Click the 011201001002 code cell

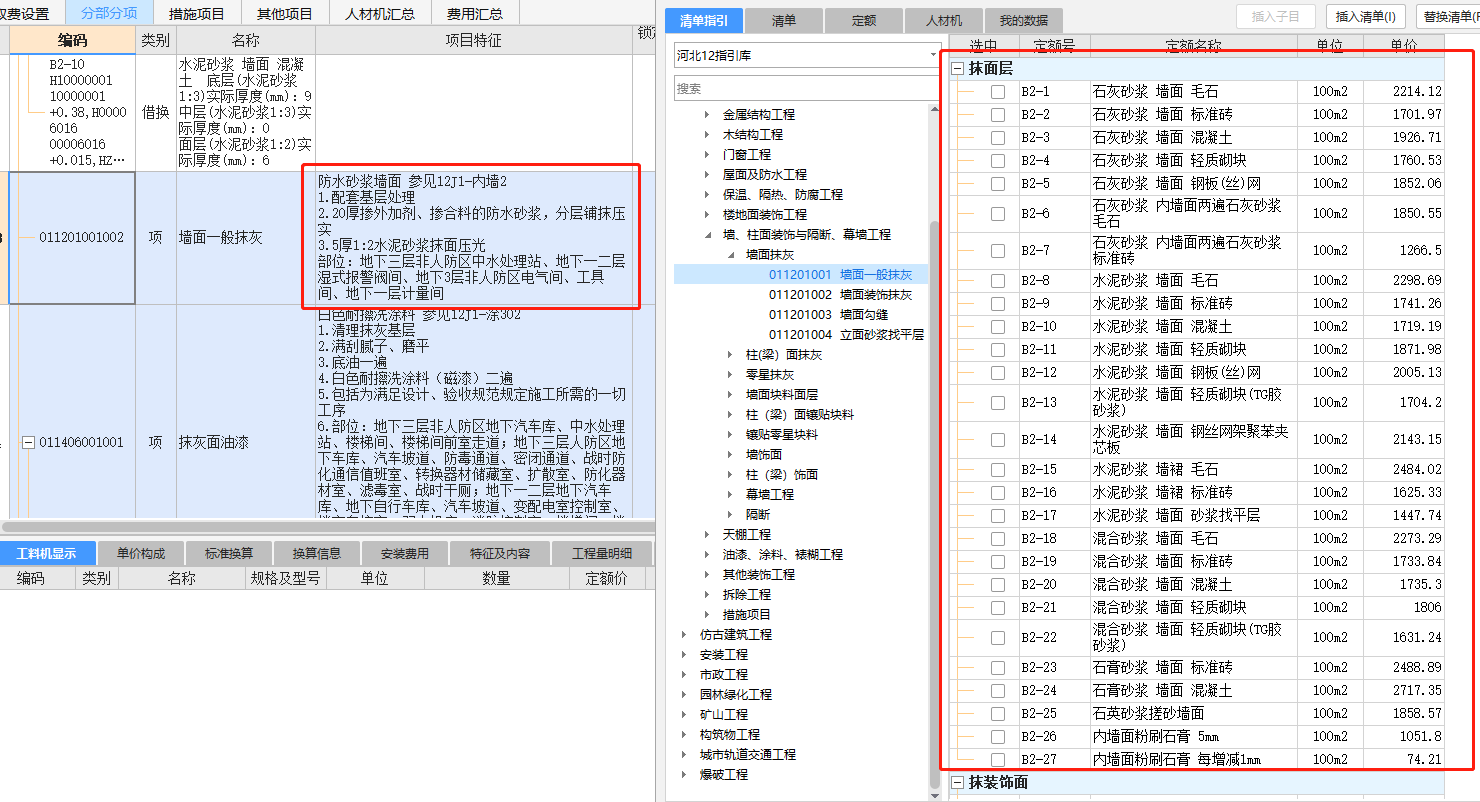pos(72,238)
